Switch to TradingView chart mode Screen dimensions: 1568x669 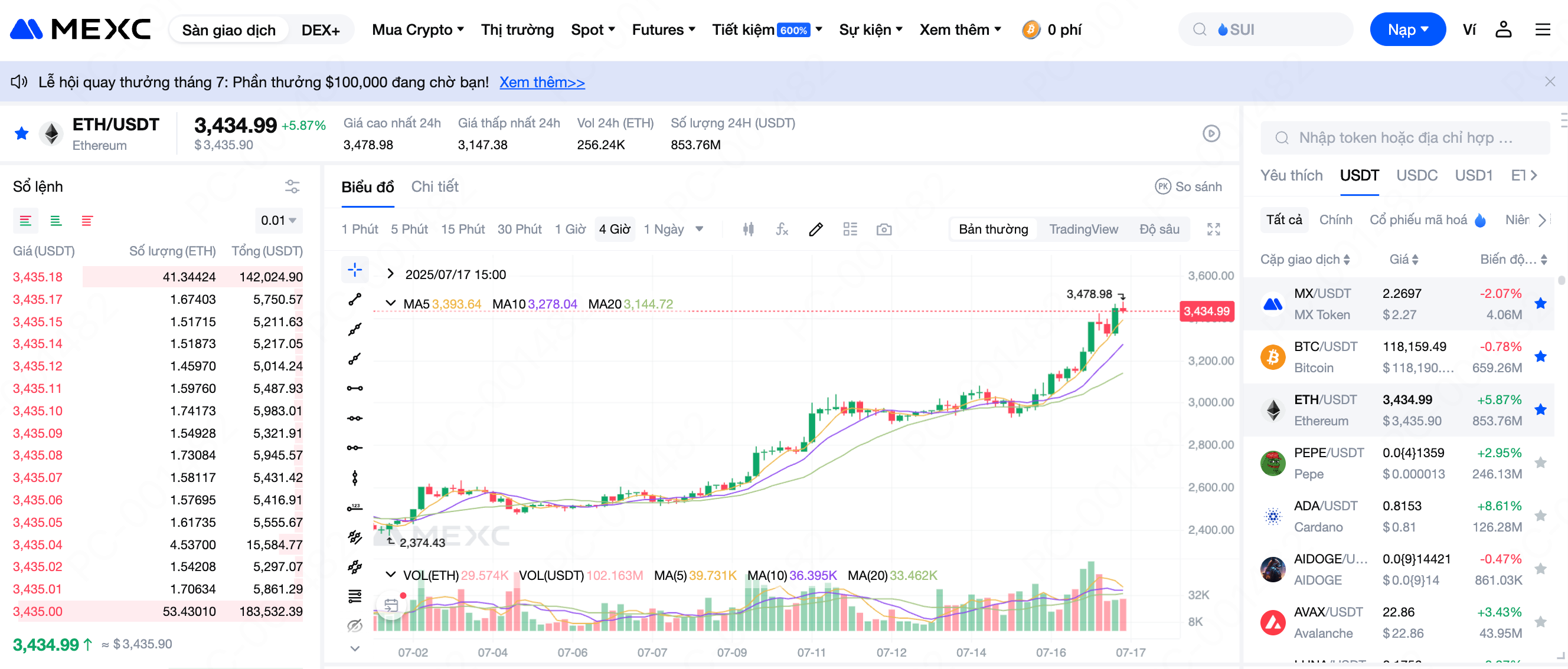1083,229
